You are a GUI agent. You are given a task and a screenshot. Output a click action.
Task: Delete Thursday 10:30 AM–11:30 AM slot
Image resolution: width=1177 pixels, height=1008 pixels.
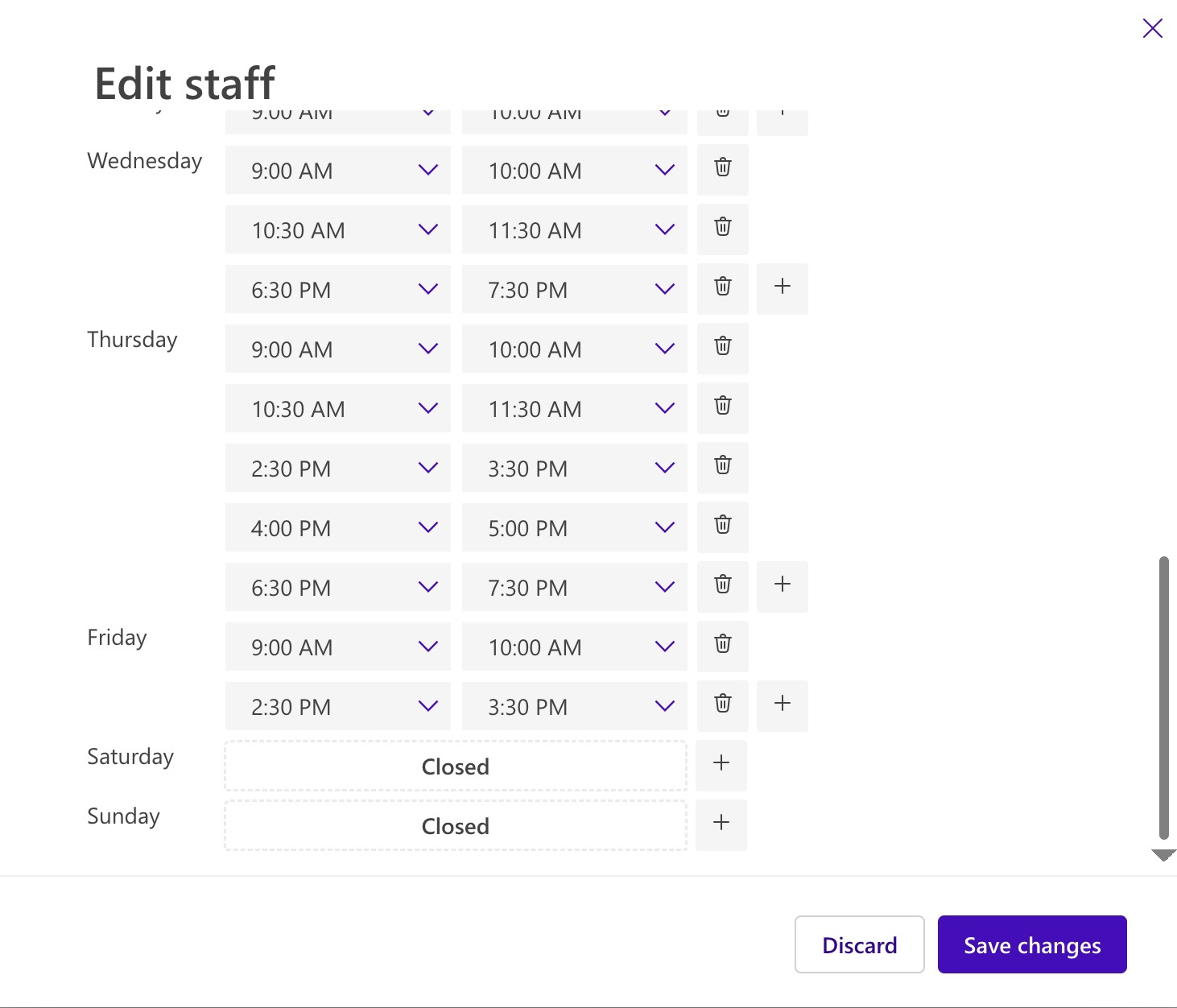click(x=723, y=408)
